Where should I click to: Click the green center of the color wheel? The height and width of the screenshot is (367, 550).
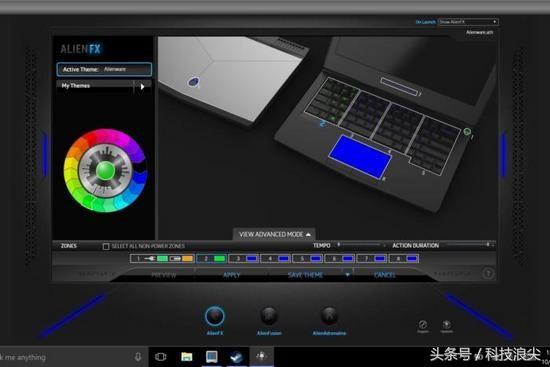click(105, 171)
